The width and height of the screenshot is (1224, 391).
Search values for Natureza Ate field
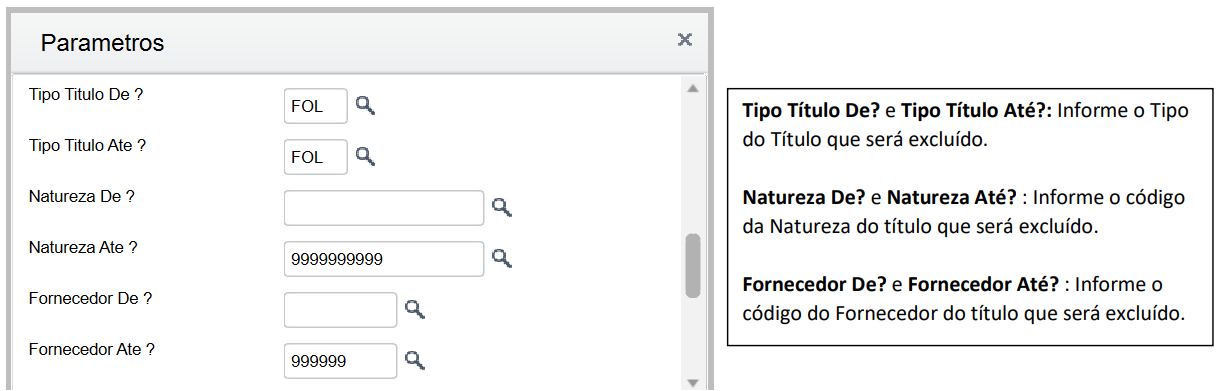coord(502,258)
